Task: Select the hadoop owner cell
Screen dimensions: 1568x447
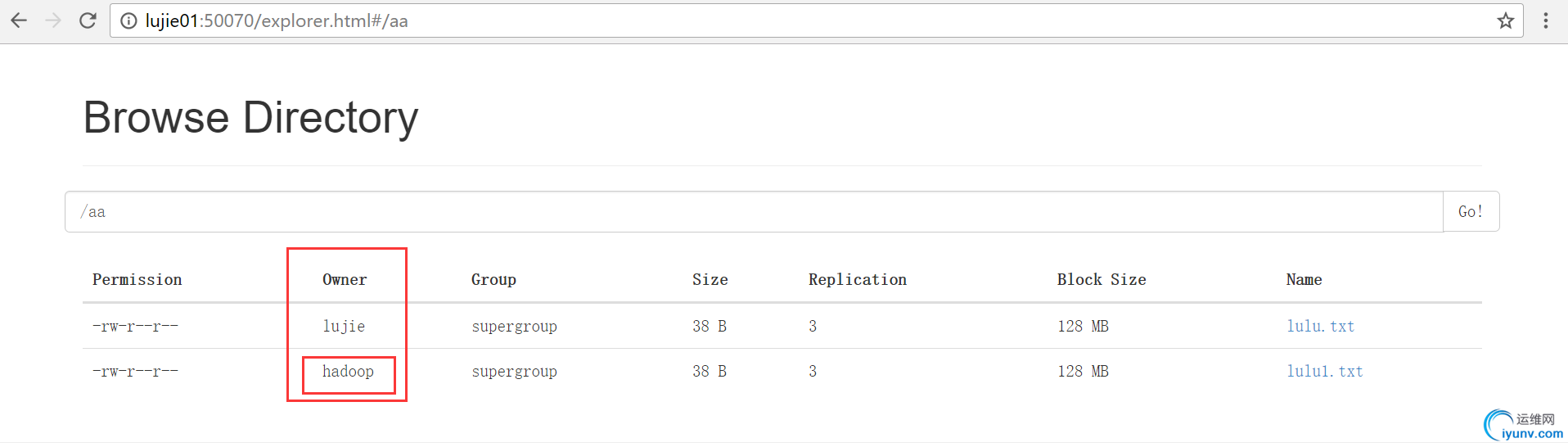Action: (x=348, y=372)
